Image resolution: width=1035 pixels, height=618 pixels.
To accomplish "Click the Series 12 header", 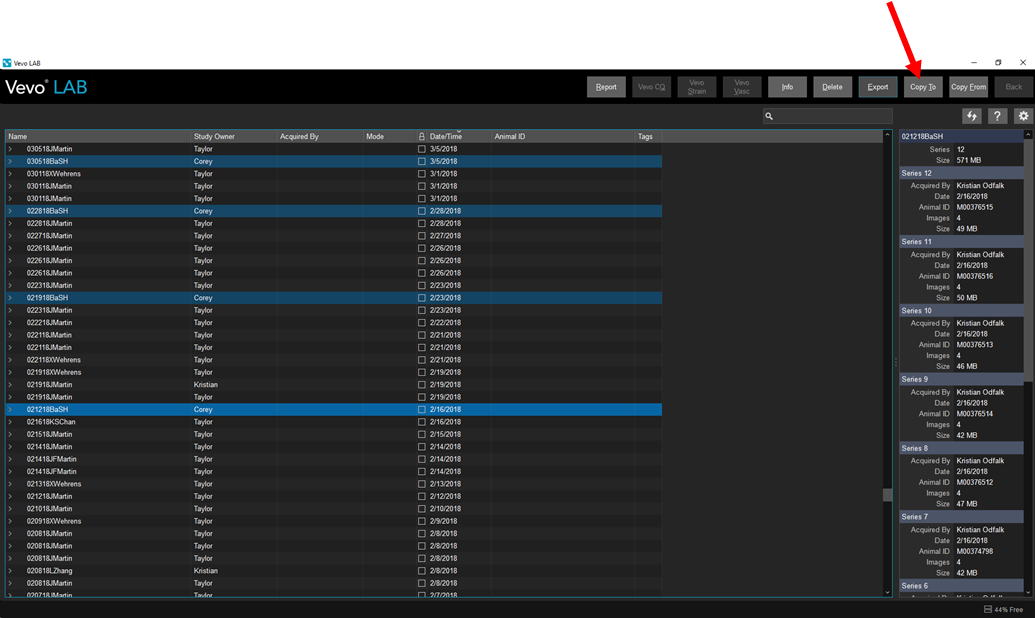I will click(961, 174).
